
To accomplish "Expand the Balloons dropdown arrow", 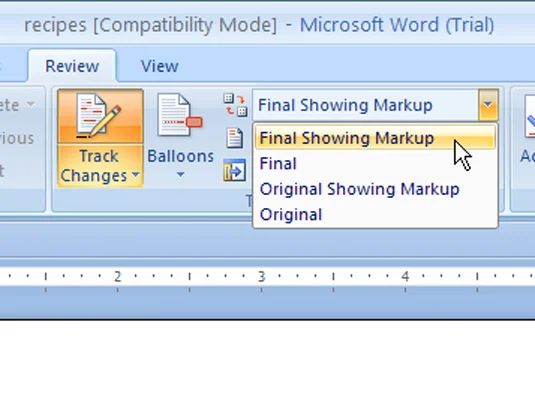I will [180, 175].
